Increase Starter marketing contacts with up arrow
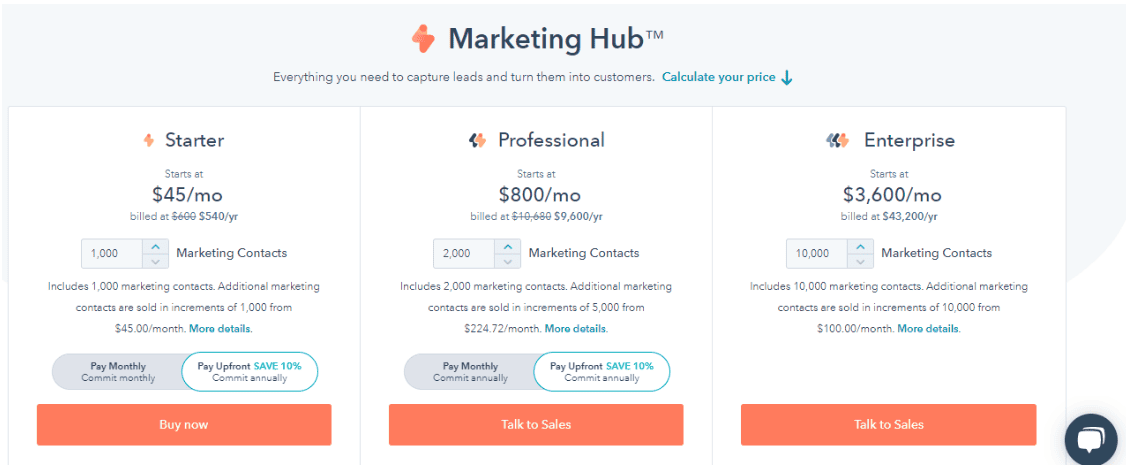This screenshot has height=474, width=1130. [x=155, y=246]
